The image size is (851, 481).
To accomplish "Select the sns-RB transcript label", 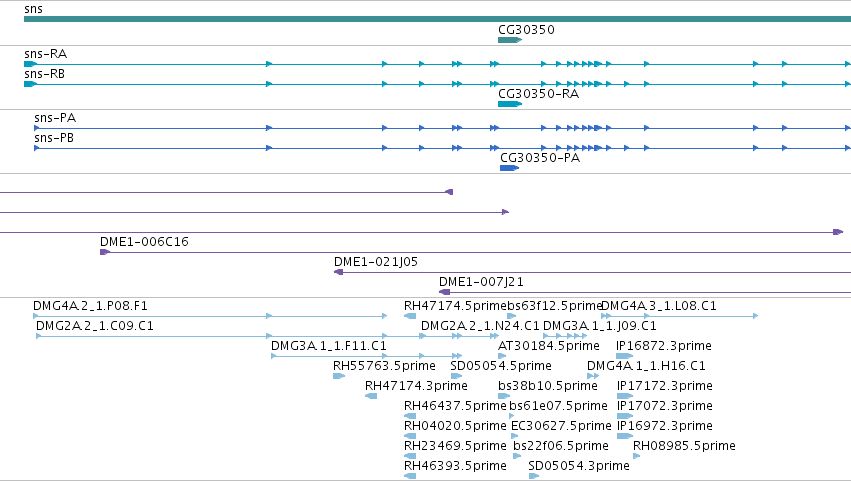I will coord(45,74).
